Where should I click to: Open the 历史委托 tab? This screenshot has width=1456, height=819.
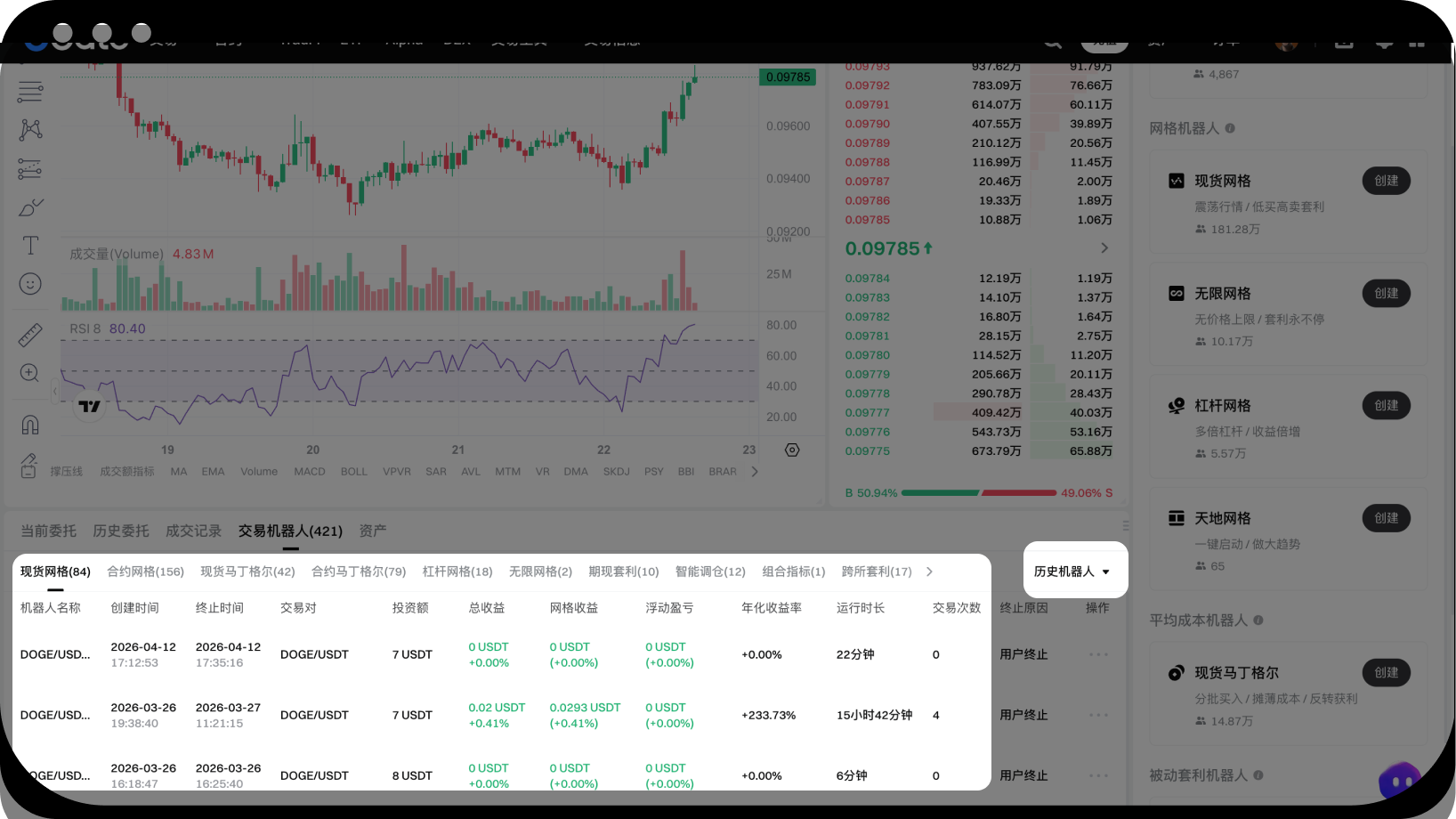click(x=121, y=531)
